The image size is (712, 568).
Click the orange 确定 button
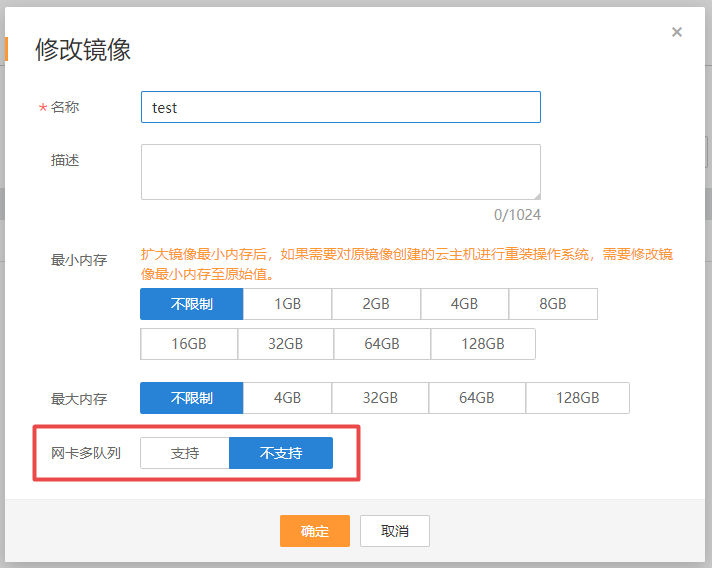(315, 531)
